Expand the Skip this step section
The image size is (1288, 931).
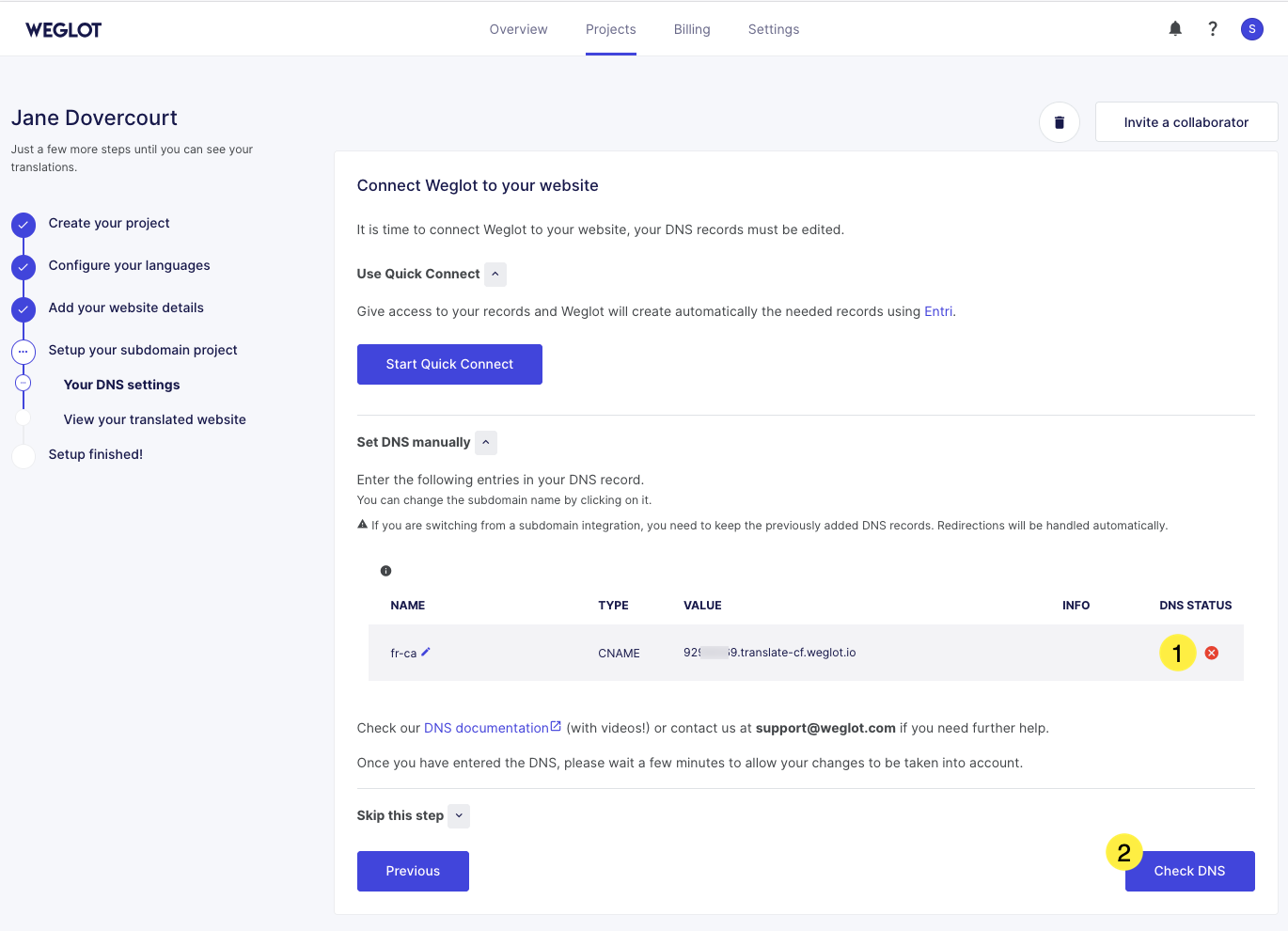459,816
